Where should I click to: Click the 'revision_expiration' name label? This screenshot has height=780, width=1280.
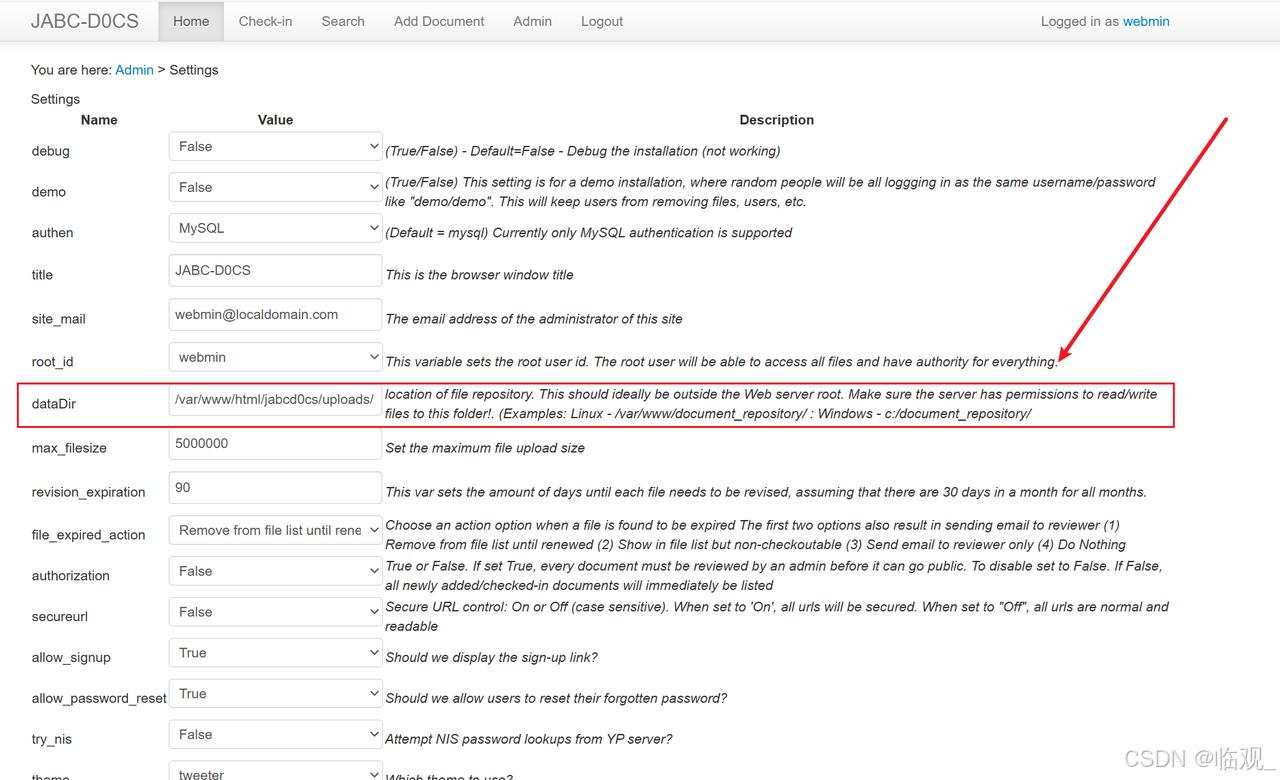pyautogui.click(x=88, y=492)
